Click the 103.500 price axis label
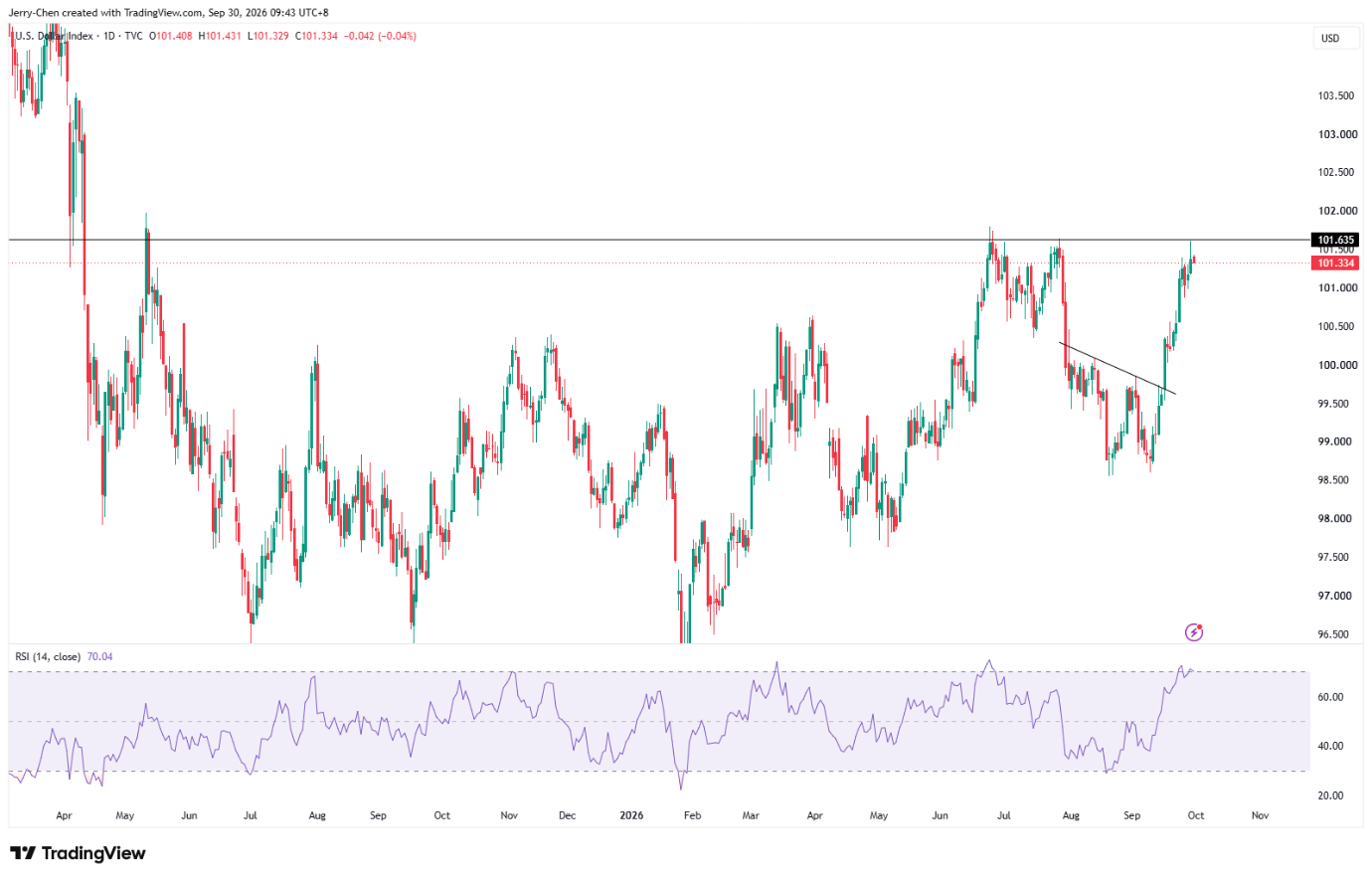Image resolution: width=1372 pixels, height=879 pixels. point(1335,96)
